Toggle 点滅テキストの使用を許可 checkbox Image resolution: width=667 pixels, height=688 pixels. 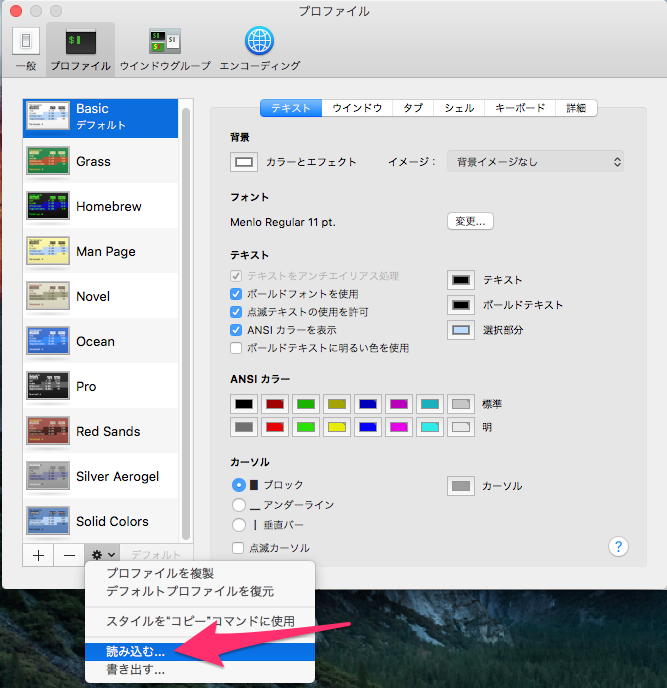point(236,312)
